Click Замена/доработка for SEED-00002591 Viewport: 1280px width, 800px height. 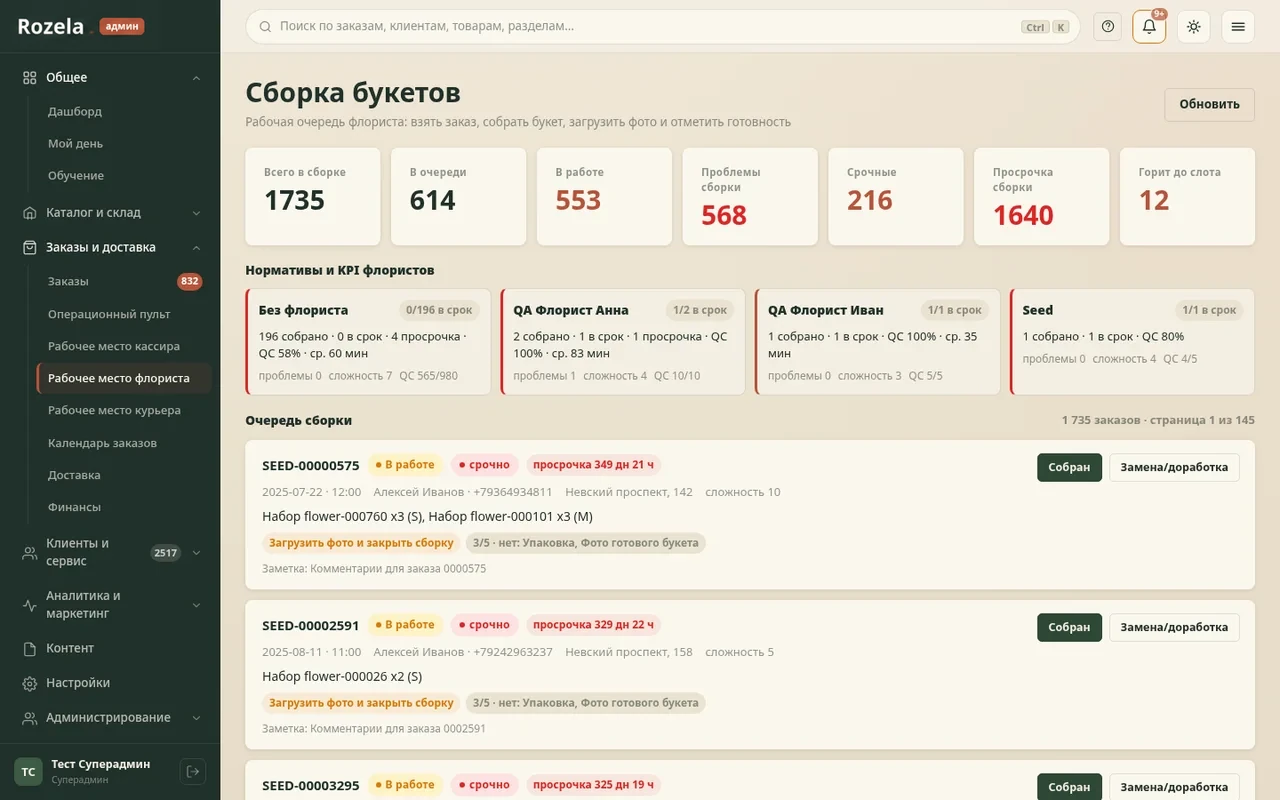click(x=1174, y=627)
